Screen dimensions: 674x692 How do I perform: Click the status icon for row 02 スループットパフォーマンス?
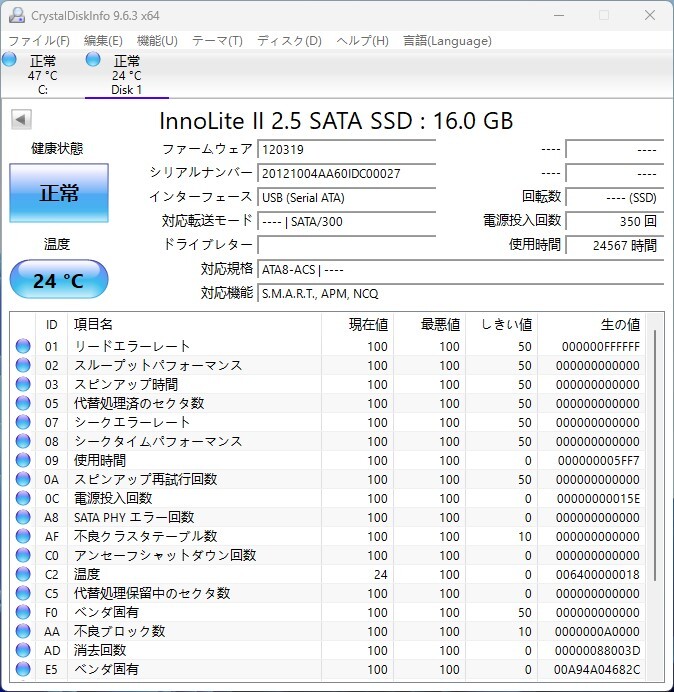(x=23, y=365)
